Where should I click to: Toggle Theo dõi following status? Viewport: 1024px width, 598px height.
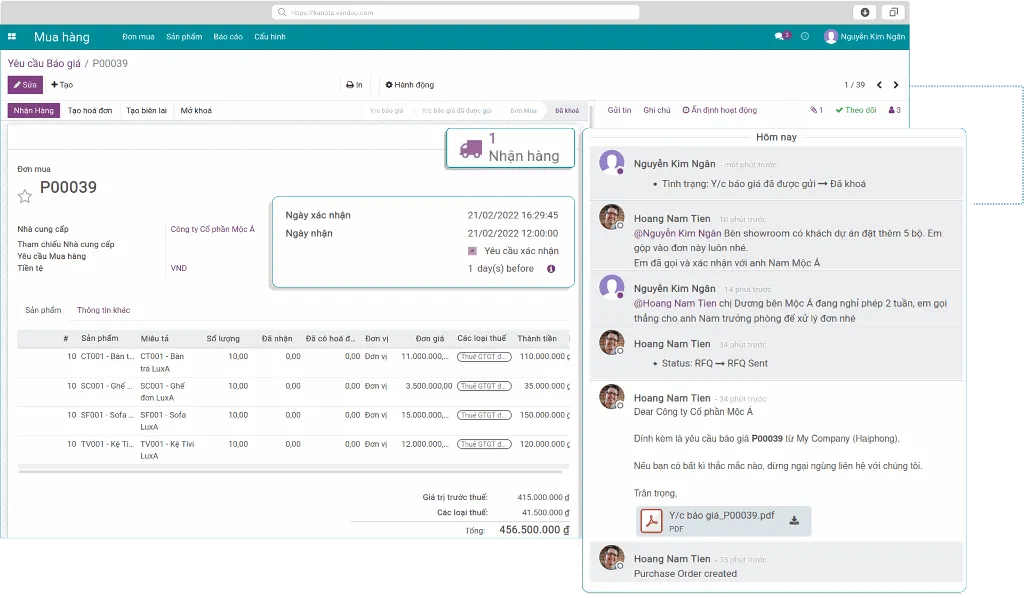(856, 110)
